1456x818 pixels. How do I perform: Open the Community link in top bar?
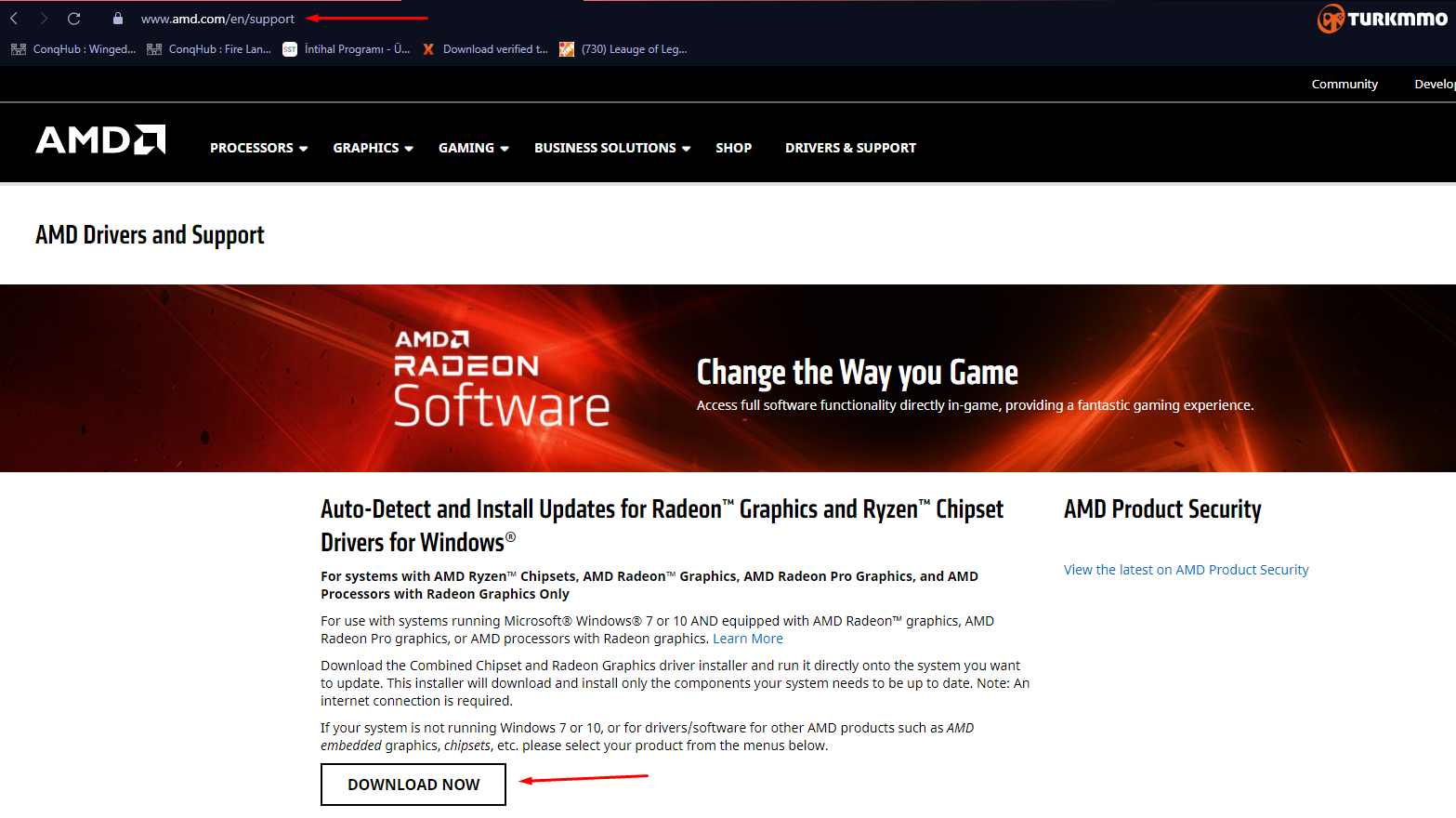1345,84
